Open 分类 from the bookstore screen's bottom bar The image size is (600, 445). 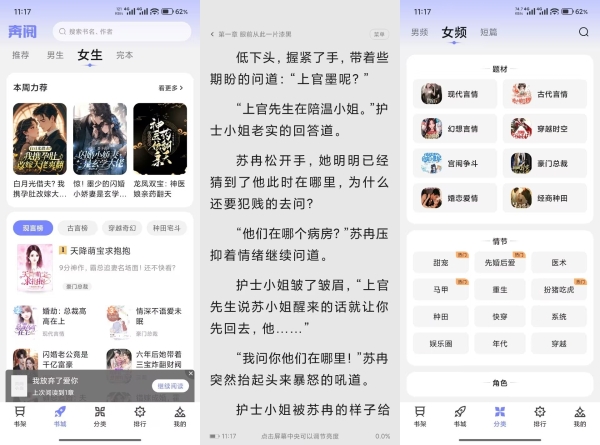click(x=100, y=416)
